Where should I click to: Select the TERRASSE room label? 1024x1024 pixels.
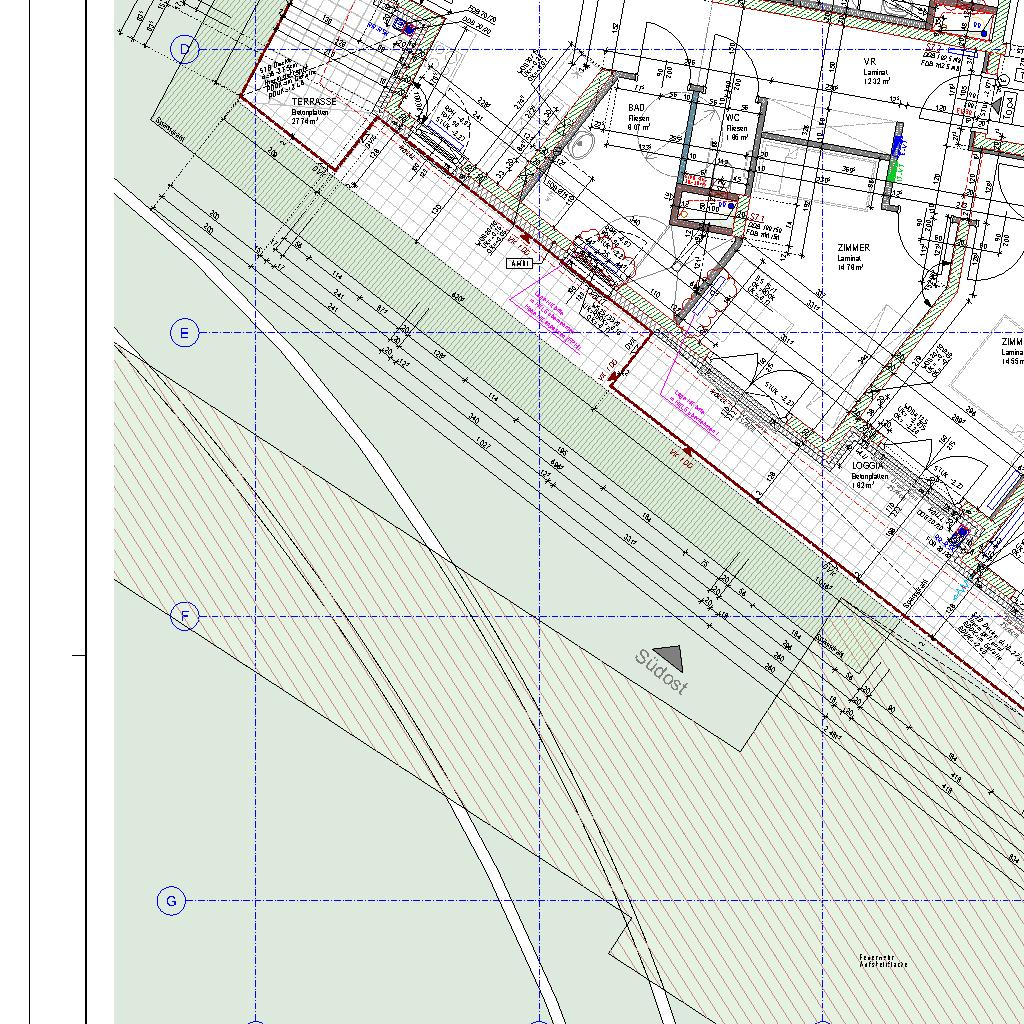tap(314, 102)
